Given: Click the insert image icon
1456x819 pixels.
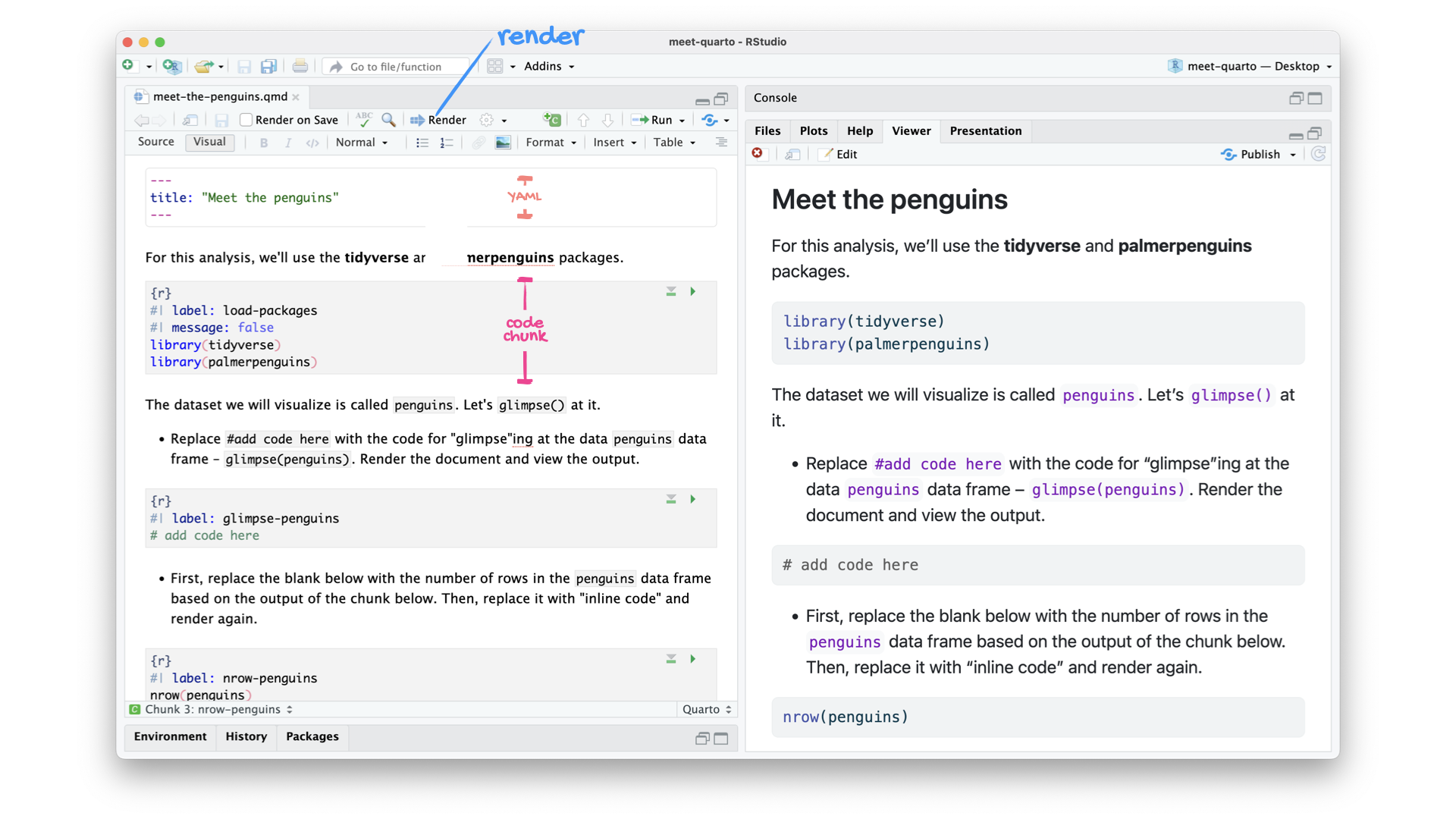Looking at the screenshot, I should click(503, 143).
